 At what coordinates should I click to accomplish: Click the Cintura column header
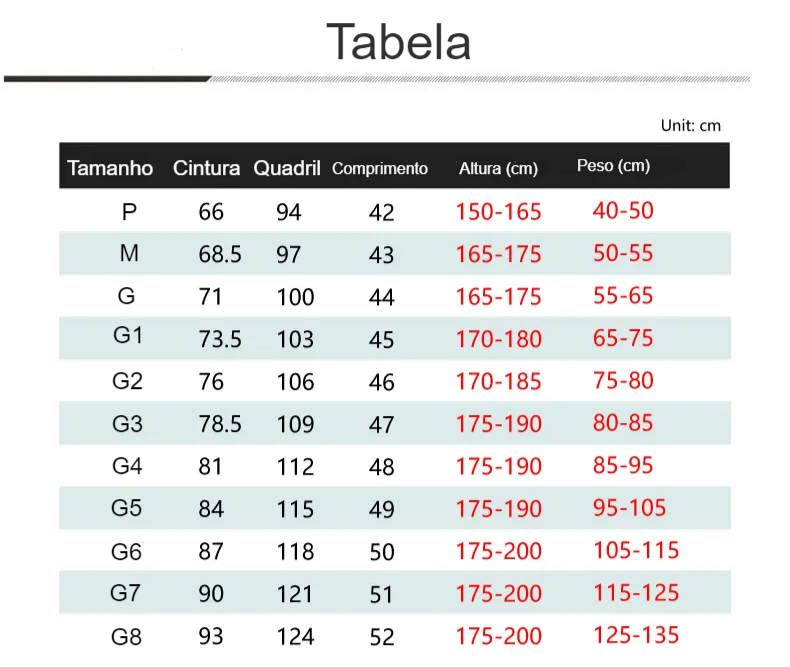coord(207,168)
